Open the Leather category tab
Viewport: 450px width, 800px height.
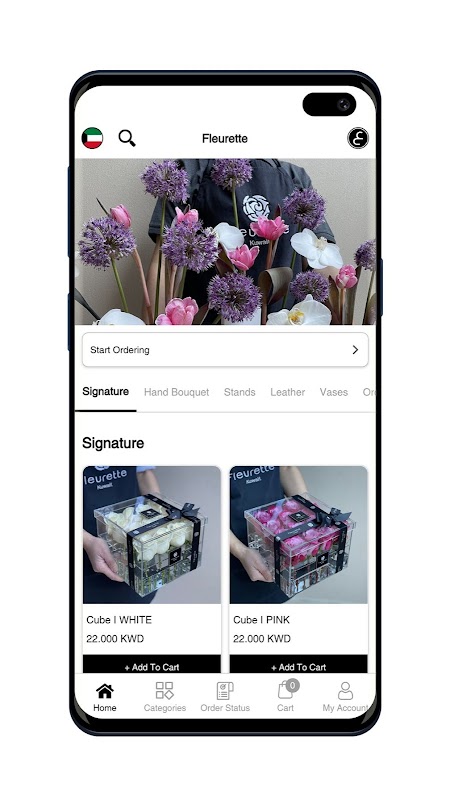(288, 392)
